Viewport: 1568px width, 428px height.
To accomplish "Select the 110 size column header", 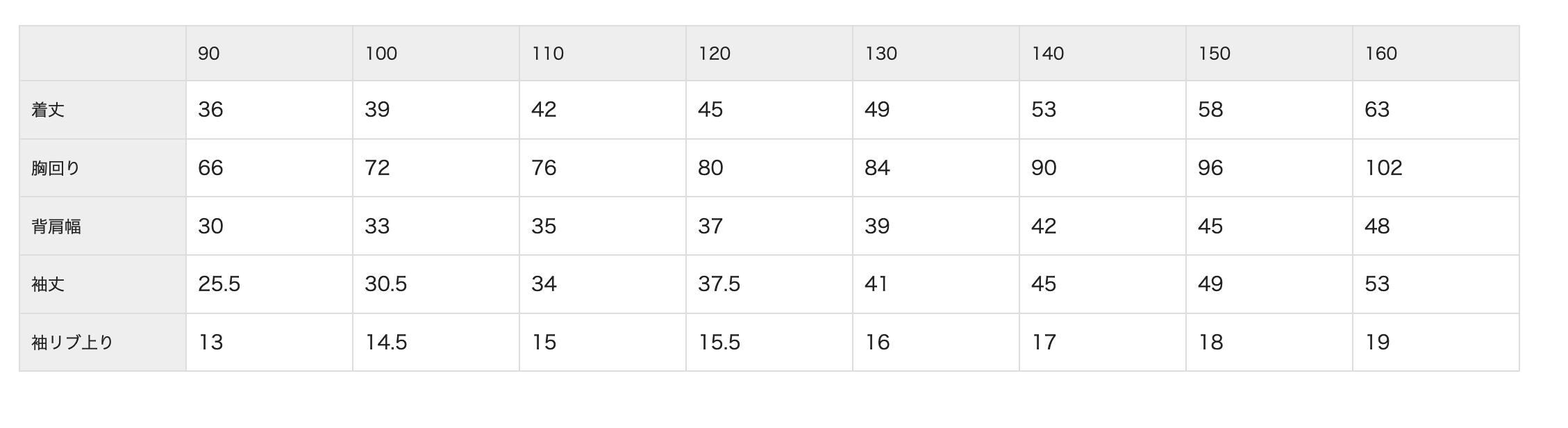I will tap(603, 53).
